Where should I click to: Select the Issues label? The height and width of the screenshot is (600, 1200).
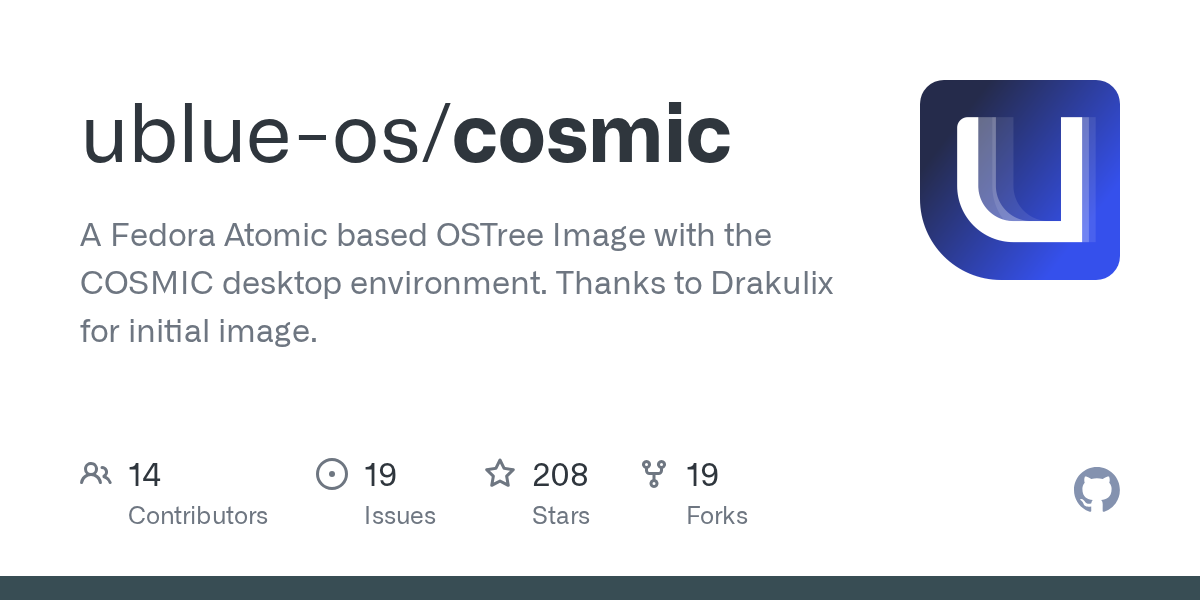click(x=400, y=516)
